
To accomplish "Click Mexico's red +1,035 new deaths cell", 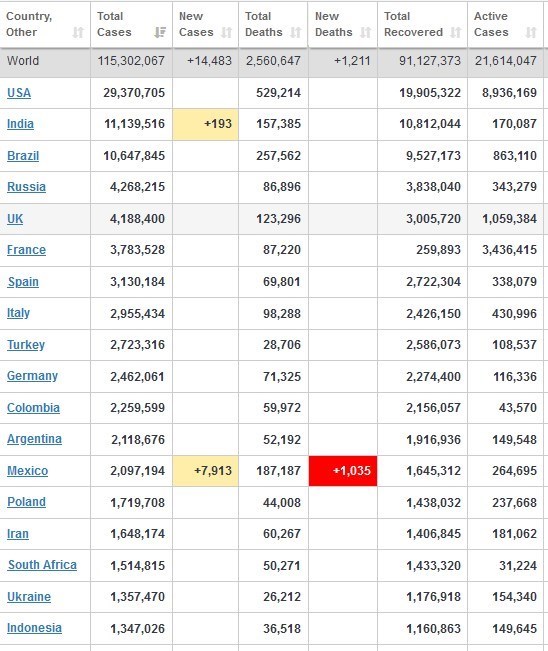I will 343,471.
